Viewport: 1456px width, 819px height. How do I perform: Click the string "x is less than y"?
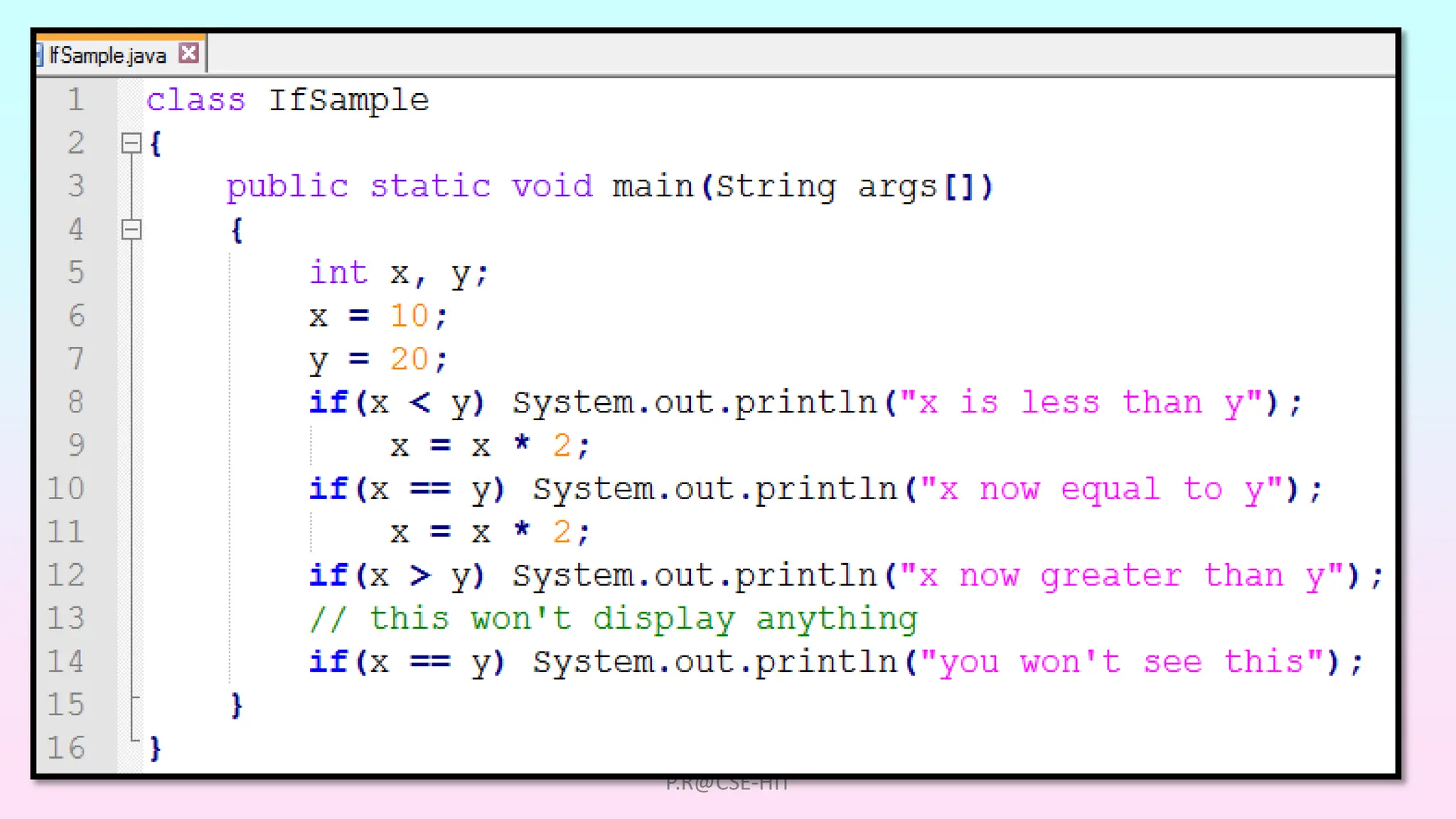pyautogui.click(x=1081, y=403)
